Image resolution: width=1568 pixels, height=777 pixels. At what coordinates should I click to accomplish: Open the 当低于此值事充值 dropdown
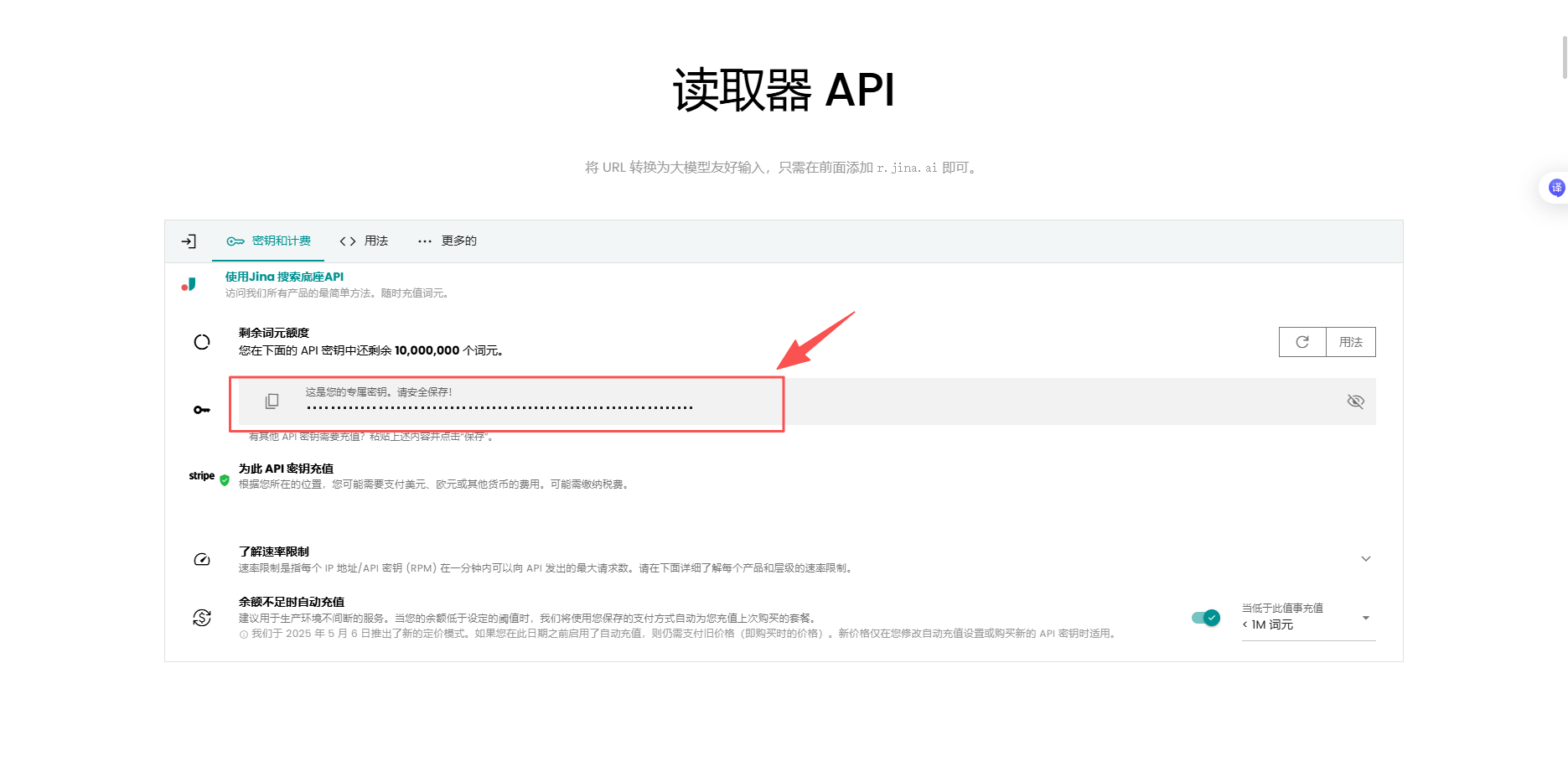pyautogui.click(x=1308, y=619)
